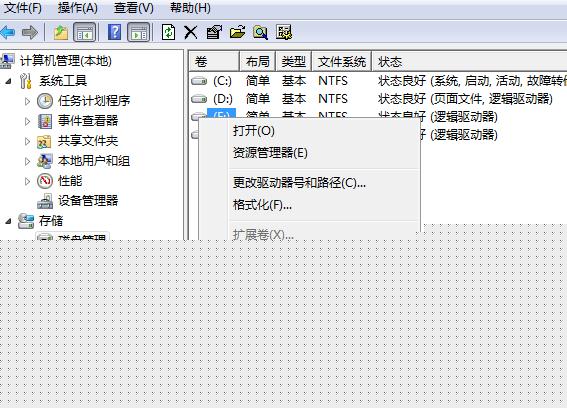Open the 文件(F) menu
Viewport: 567px width, 408px height.
point(23,8)
